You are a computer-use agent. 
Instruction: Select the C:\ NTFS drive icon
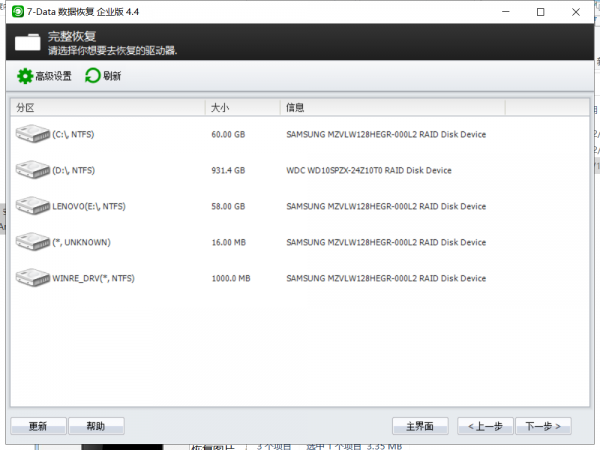coord(33,134)
